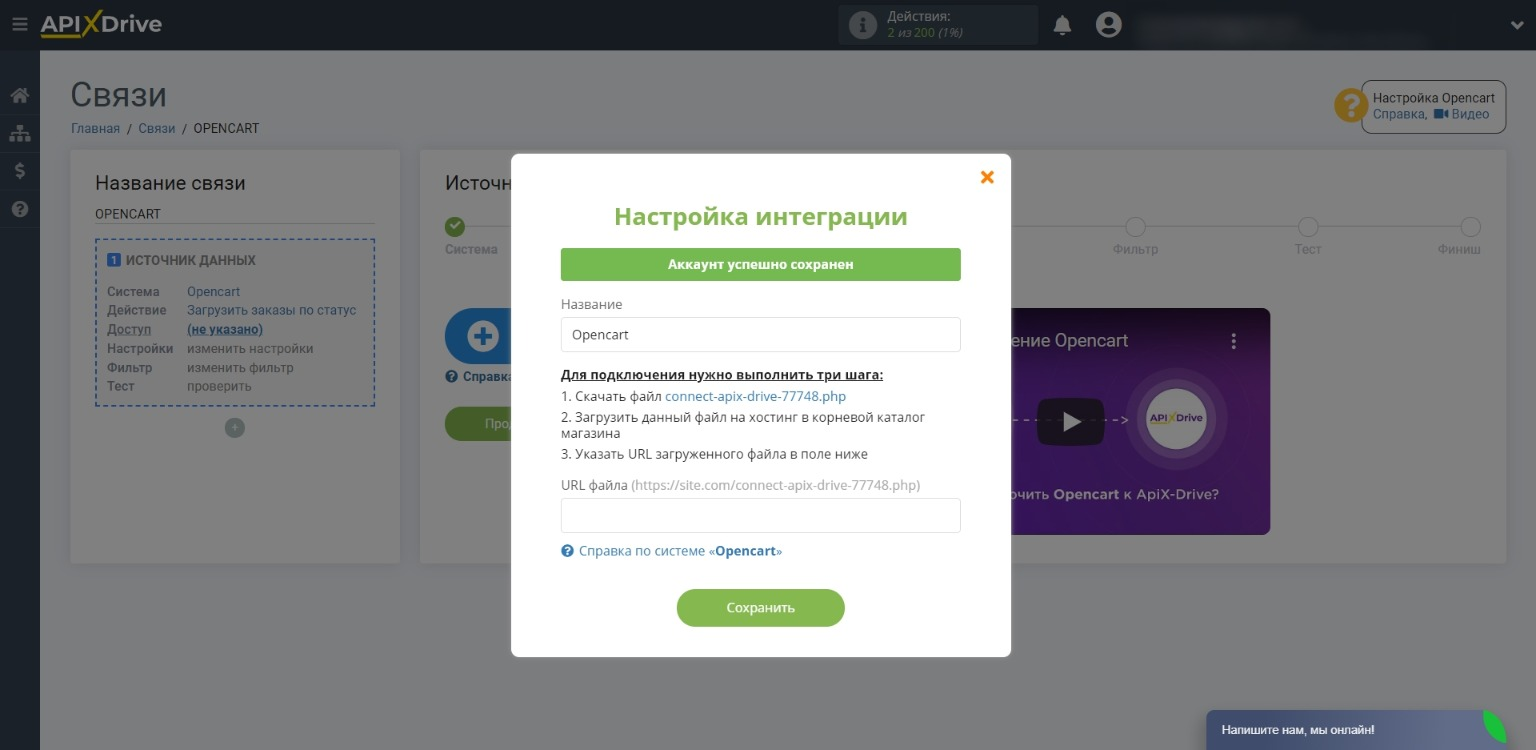1536x750 pixels.
Task: Click the blue plus connect account button
Action: (x=482, y=336)
